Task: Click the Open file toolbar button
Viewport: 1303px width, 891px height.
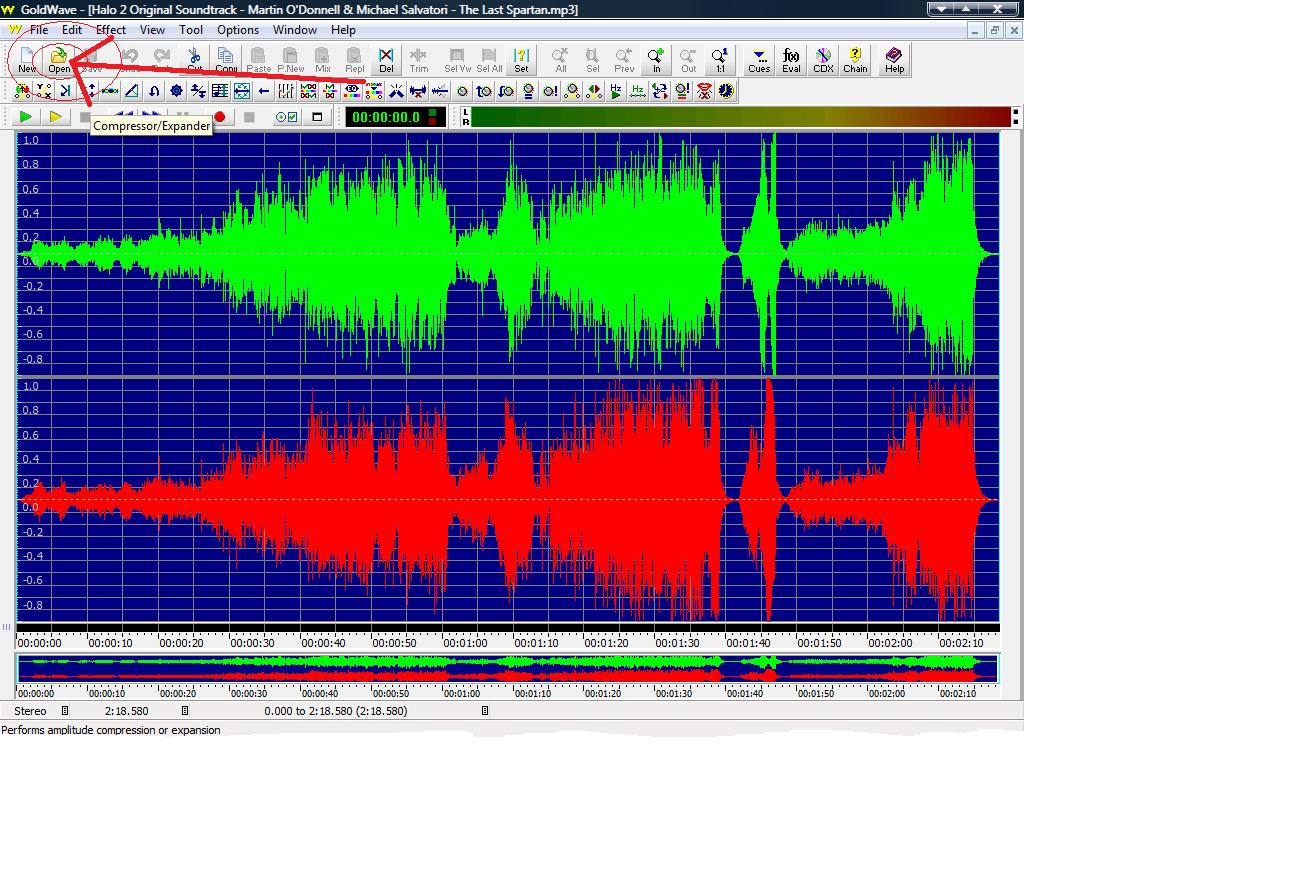Action: pyautogui.click(x=59, y=59)
